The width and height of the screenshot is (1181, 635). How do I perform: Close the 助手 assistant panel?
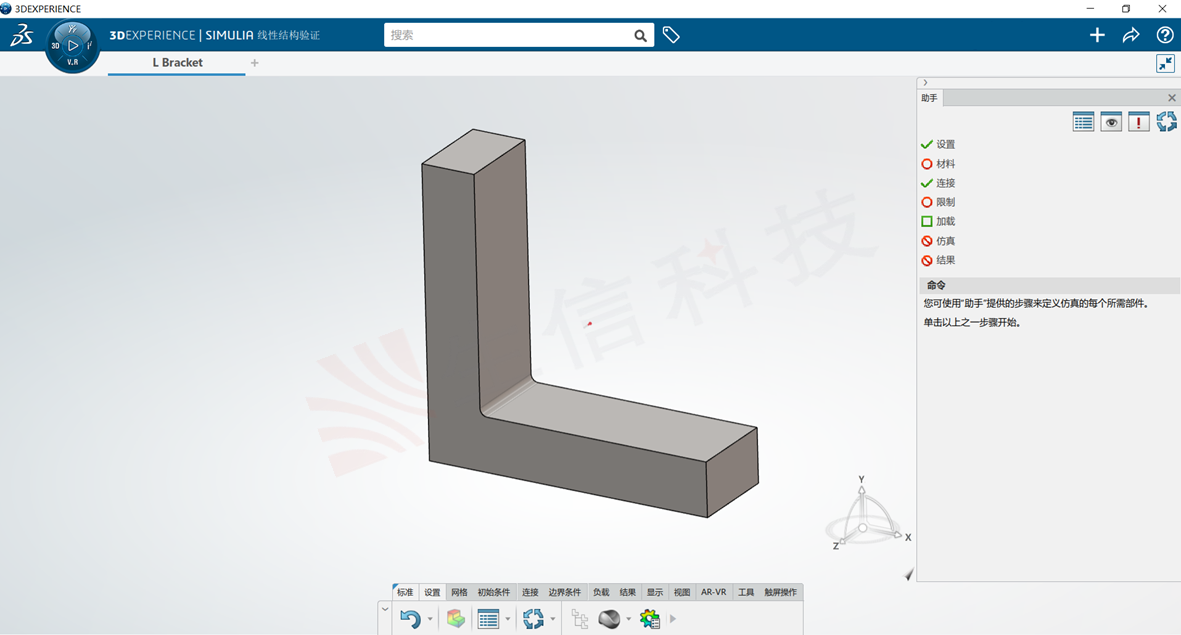coord(1171,98)
